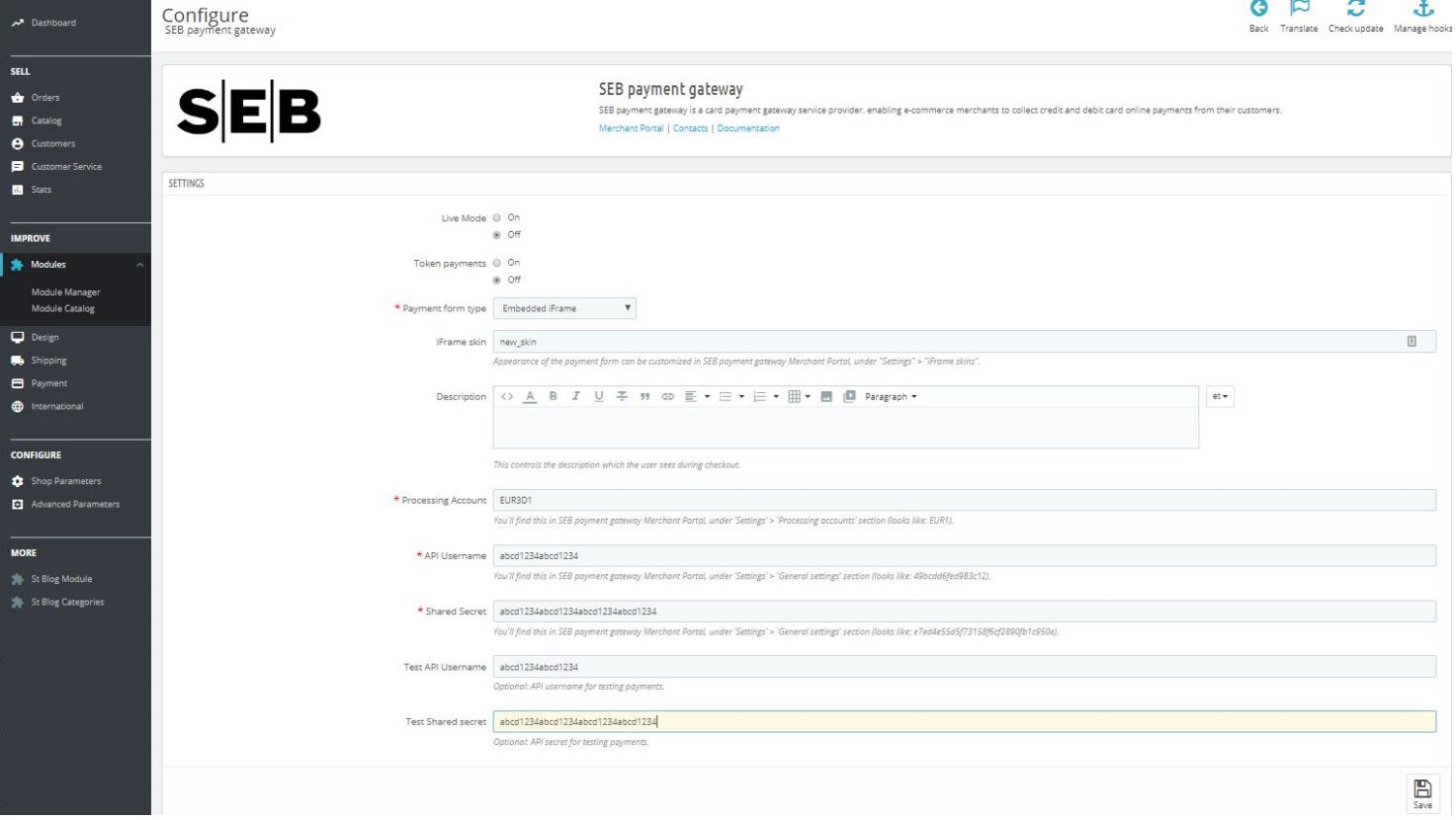Image resolution: width=1456 pixels, height=820 pixels.
Task: Open Module Manager submenu item
Action: pyautogui.click(x=66, y=292)
